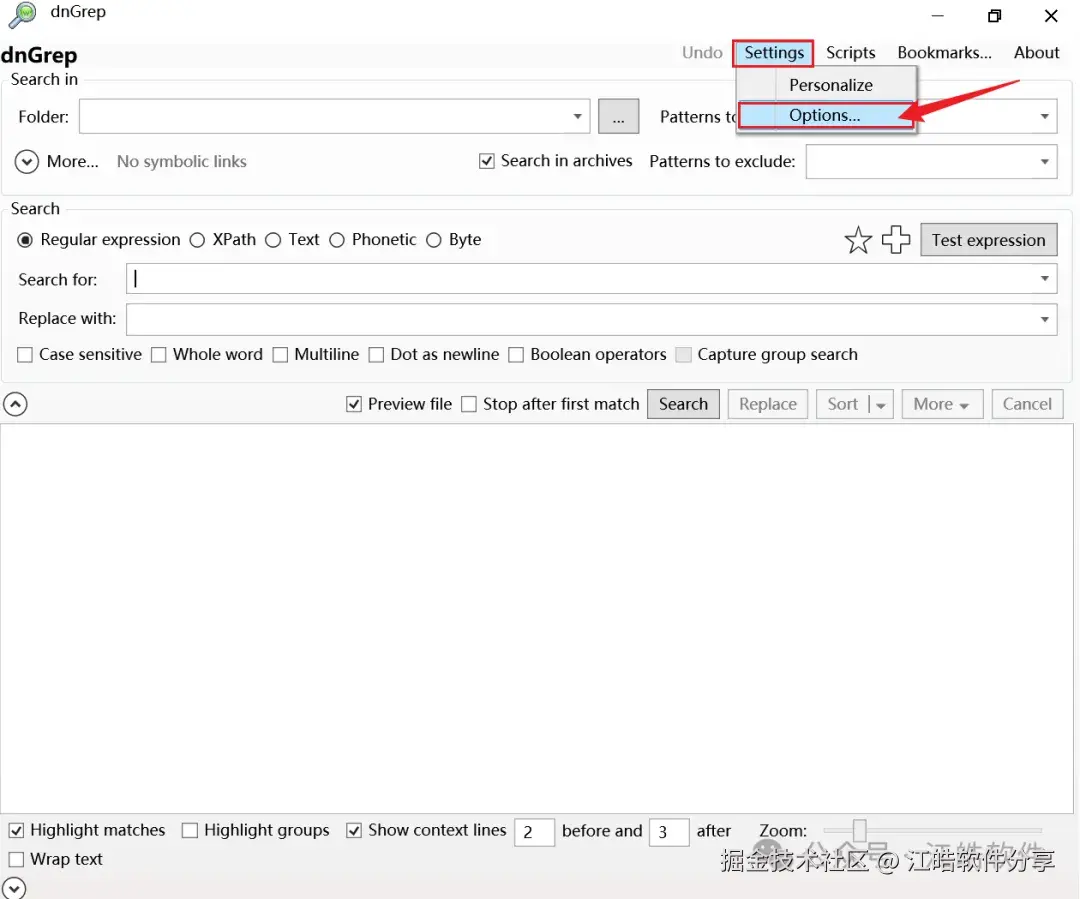Screen dimensions: 1080x899
Task: Click the Undo menu item
Action: click(x=702, y=53)
